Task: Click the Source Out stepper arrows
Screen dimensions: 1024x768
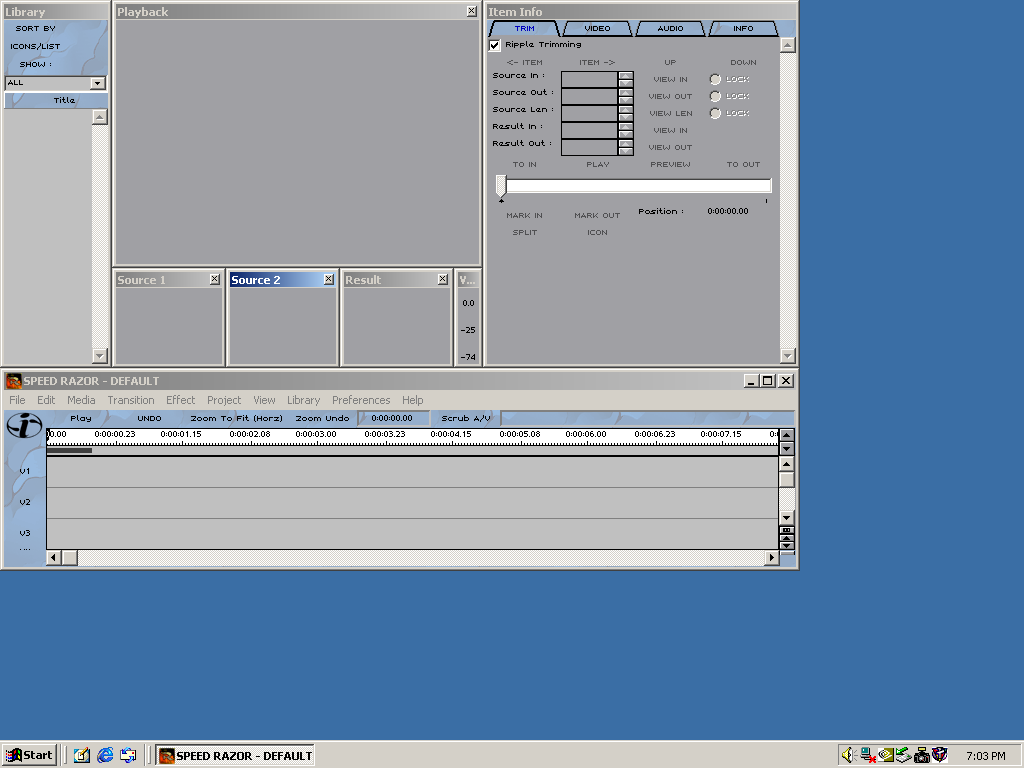Action: click(x=626, y=96)
